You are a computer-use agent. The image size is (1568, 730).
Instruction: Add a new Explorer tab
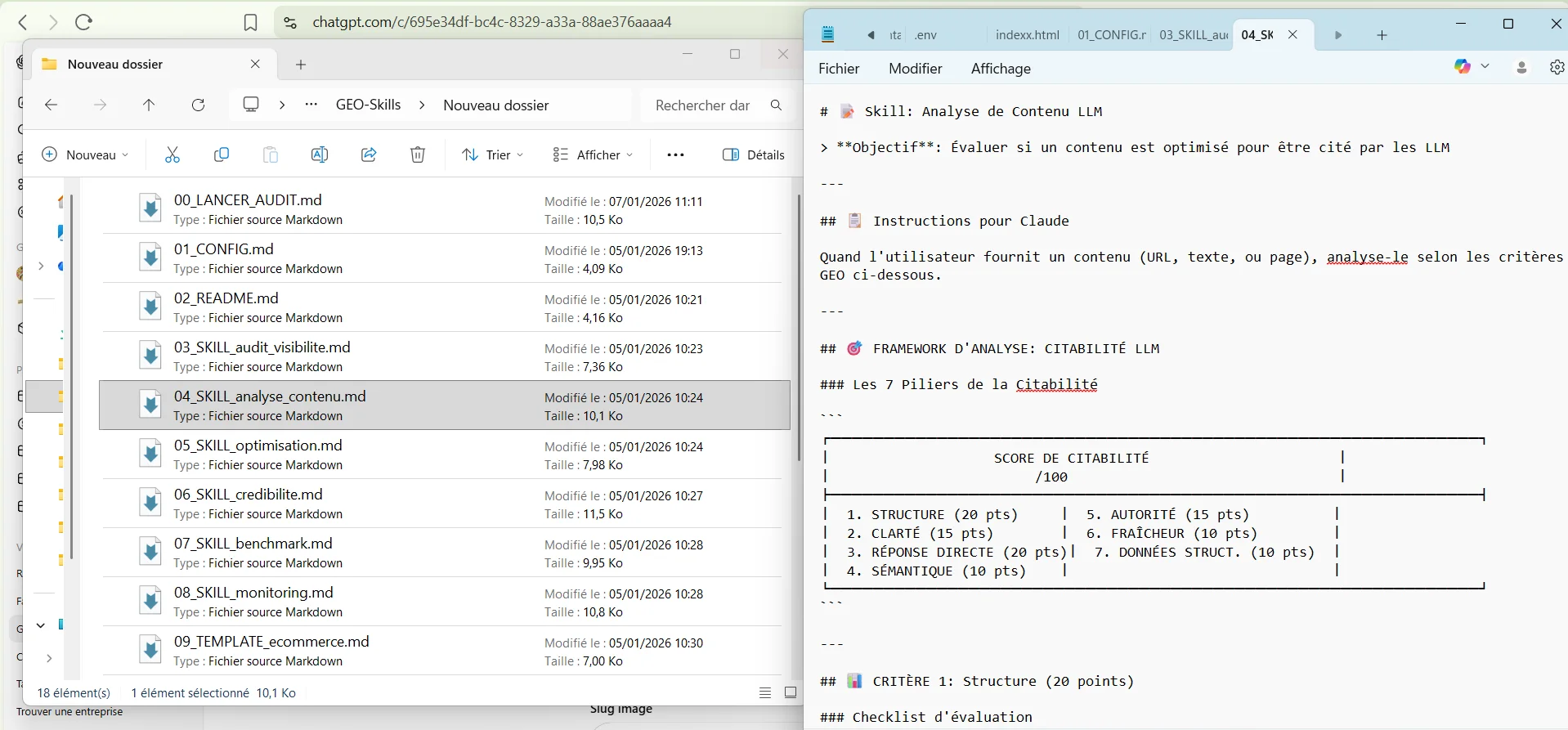click(x=301, y=64)
